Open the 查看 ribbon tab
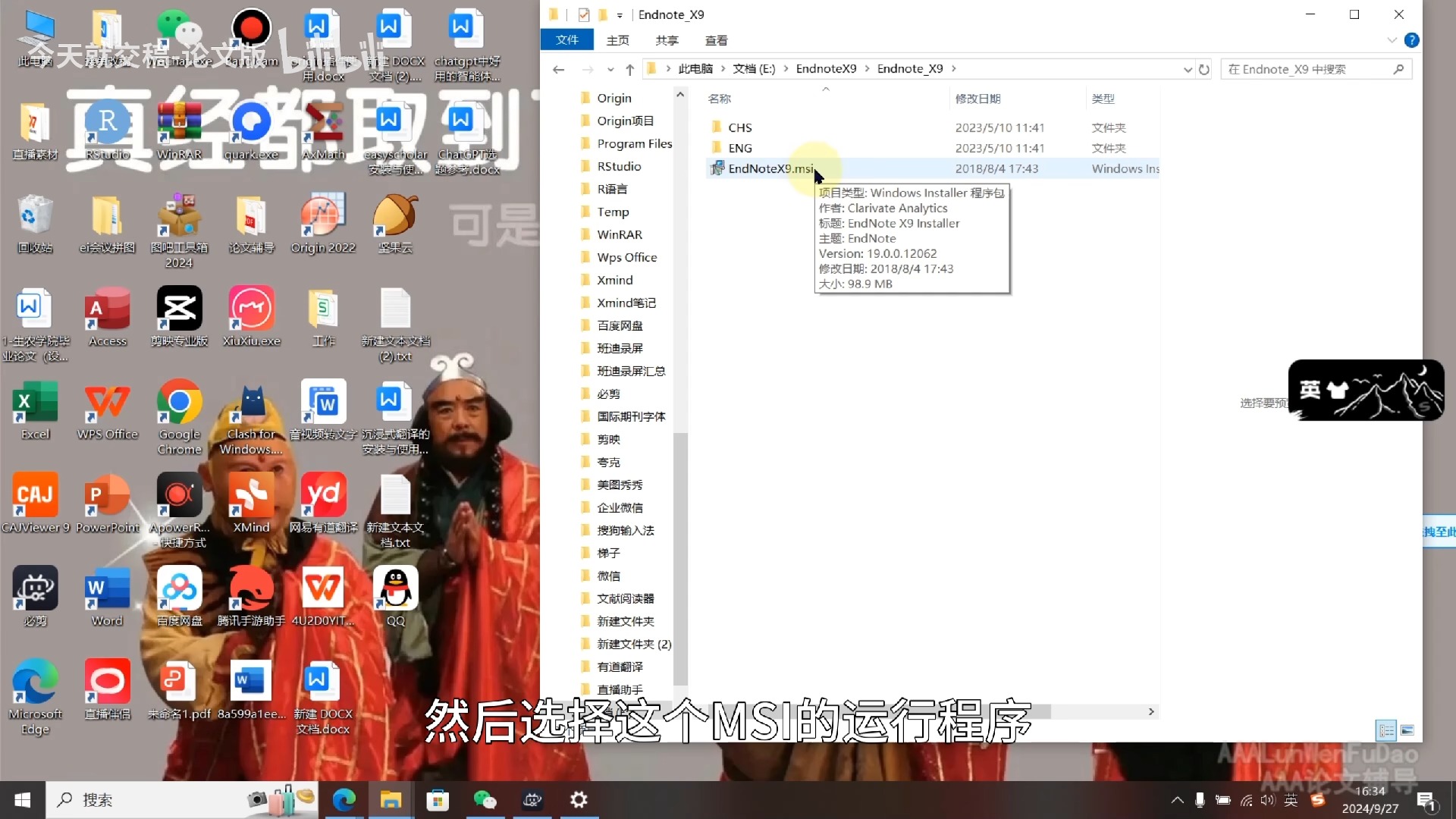1456x819 pixels. [x=716, y=40]
